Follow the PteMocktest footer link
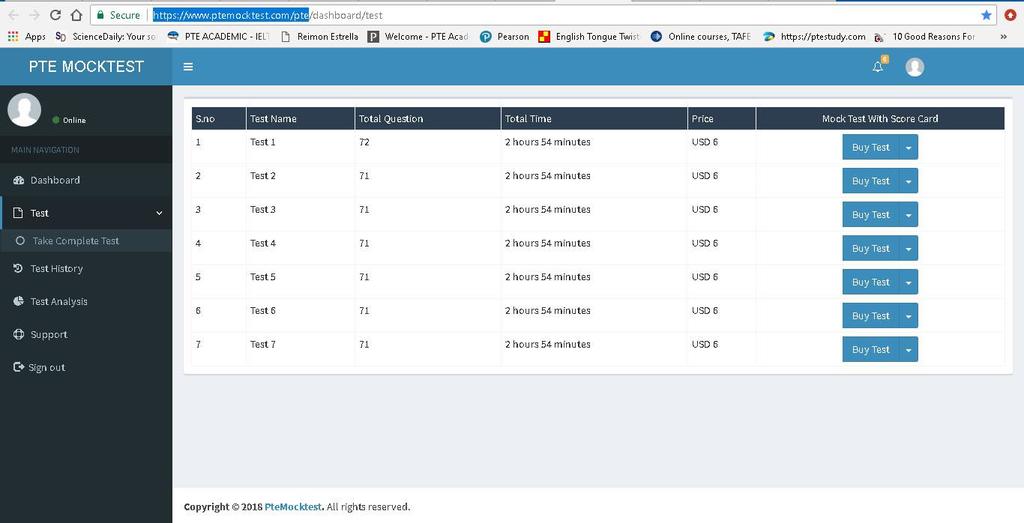 coord(293,507)
